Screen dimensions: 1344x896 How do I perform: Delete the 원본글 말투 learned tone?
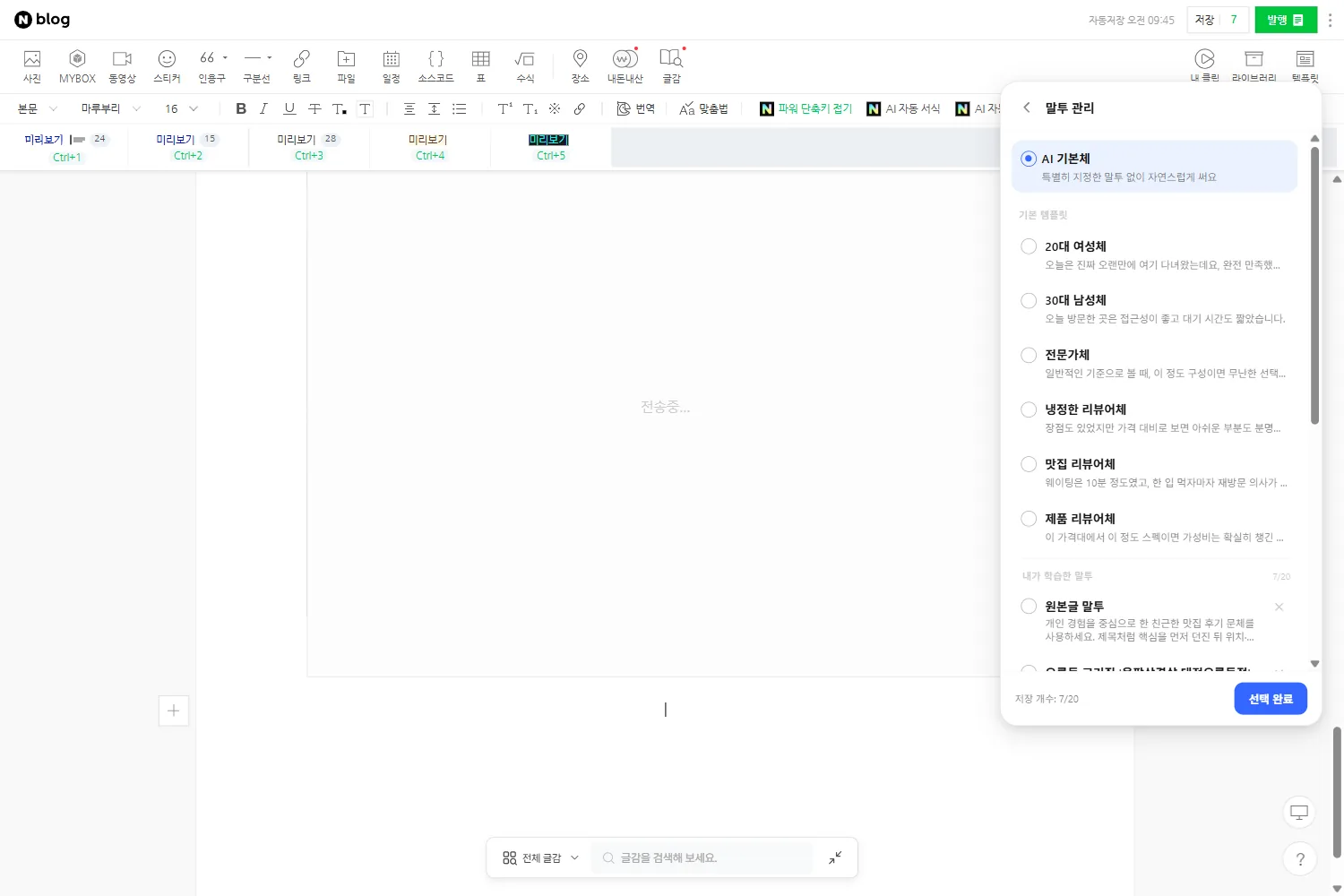[1279, 607]
